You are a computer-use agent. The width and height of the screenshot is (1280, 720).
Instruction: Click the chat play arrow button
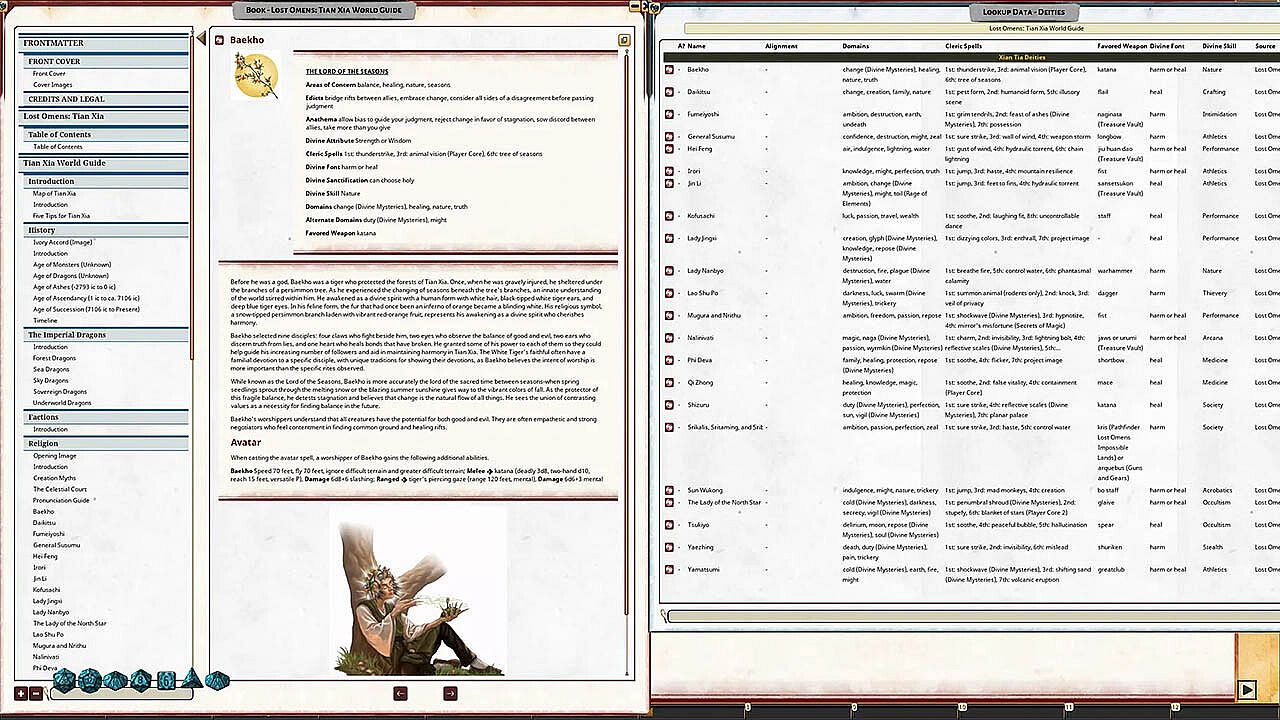[x=1246, y=689]
